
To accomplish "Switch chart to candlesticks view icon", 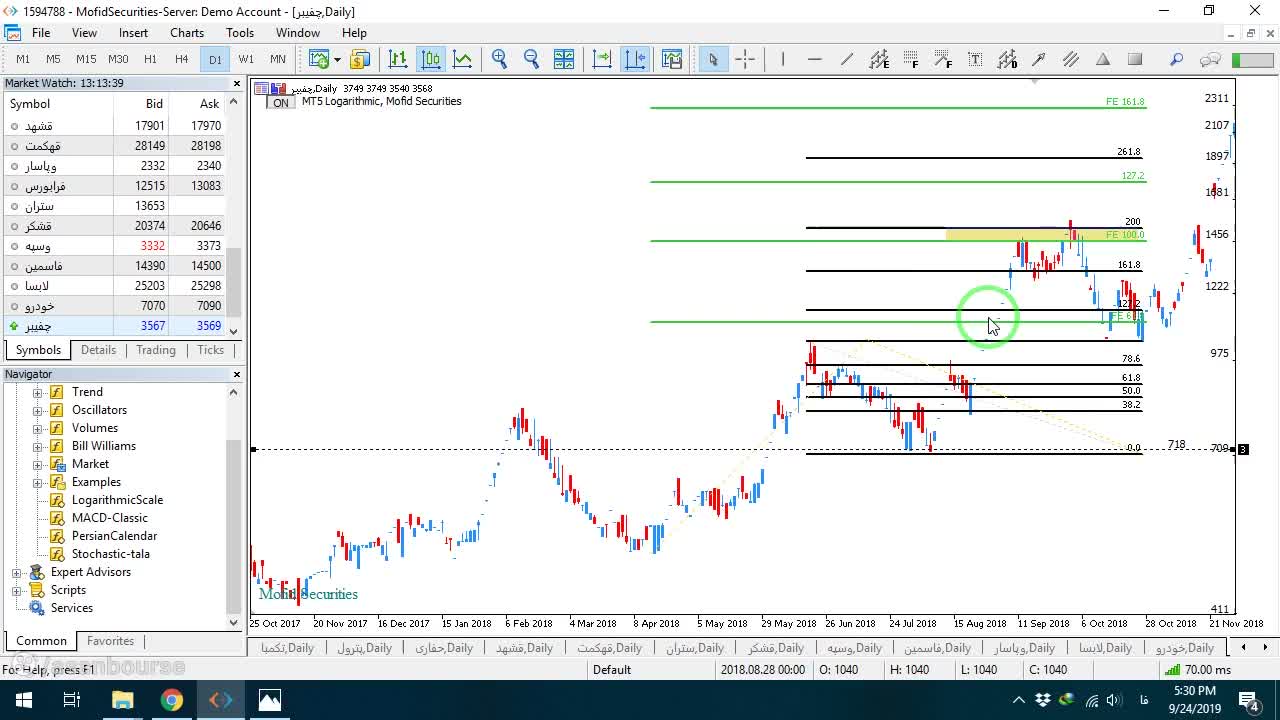I will pos(430,59).
